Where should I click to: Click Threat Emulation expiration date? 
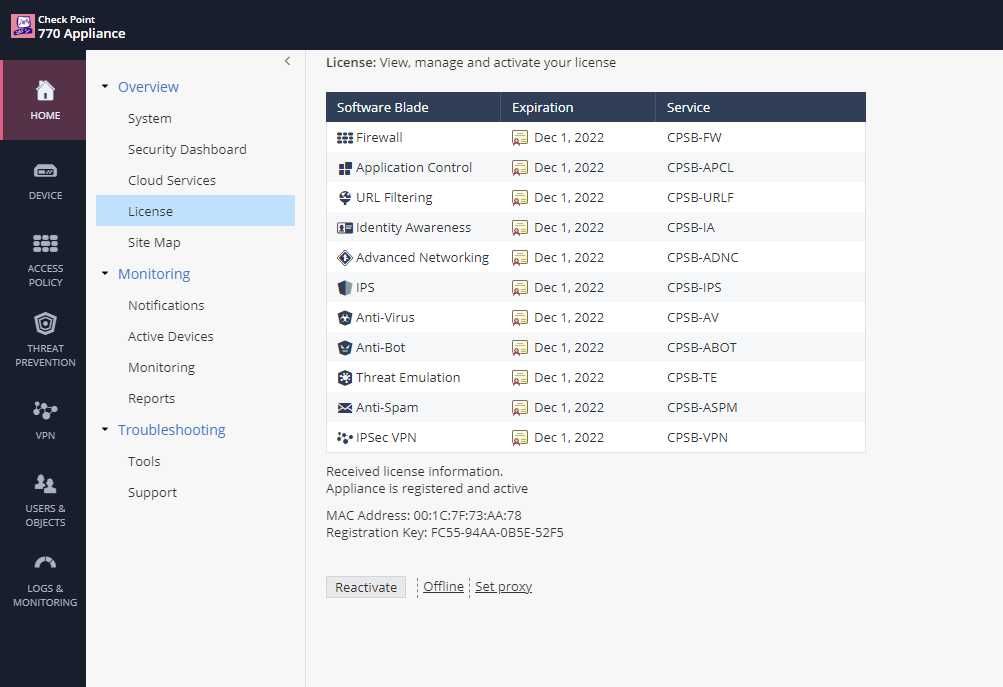pos(569,378)
